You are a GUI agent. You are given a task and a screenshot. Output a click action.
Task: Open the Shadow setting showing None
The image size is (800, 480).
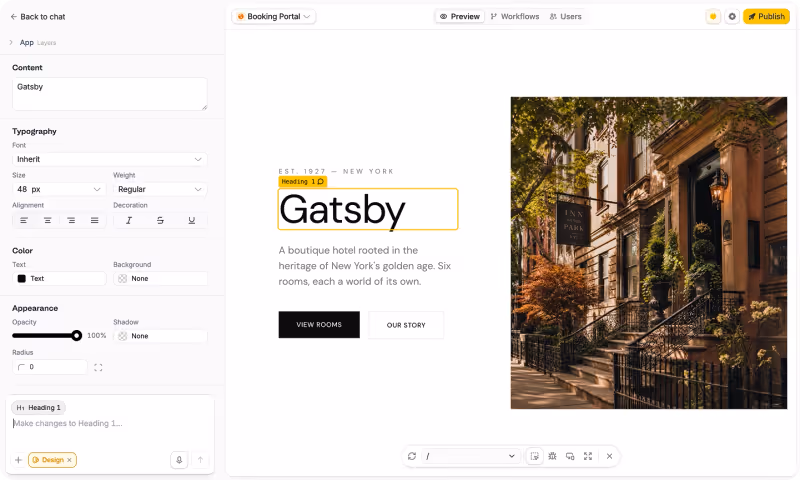coord(160,336)
